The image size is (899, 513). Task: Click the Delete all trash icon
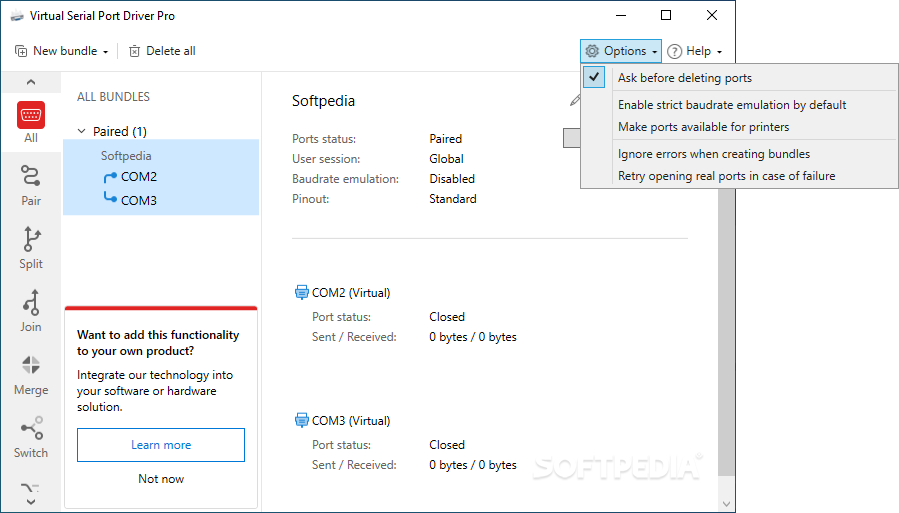pyautogui.click(x=134, y=51)
